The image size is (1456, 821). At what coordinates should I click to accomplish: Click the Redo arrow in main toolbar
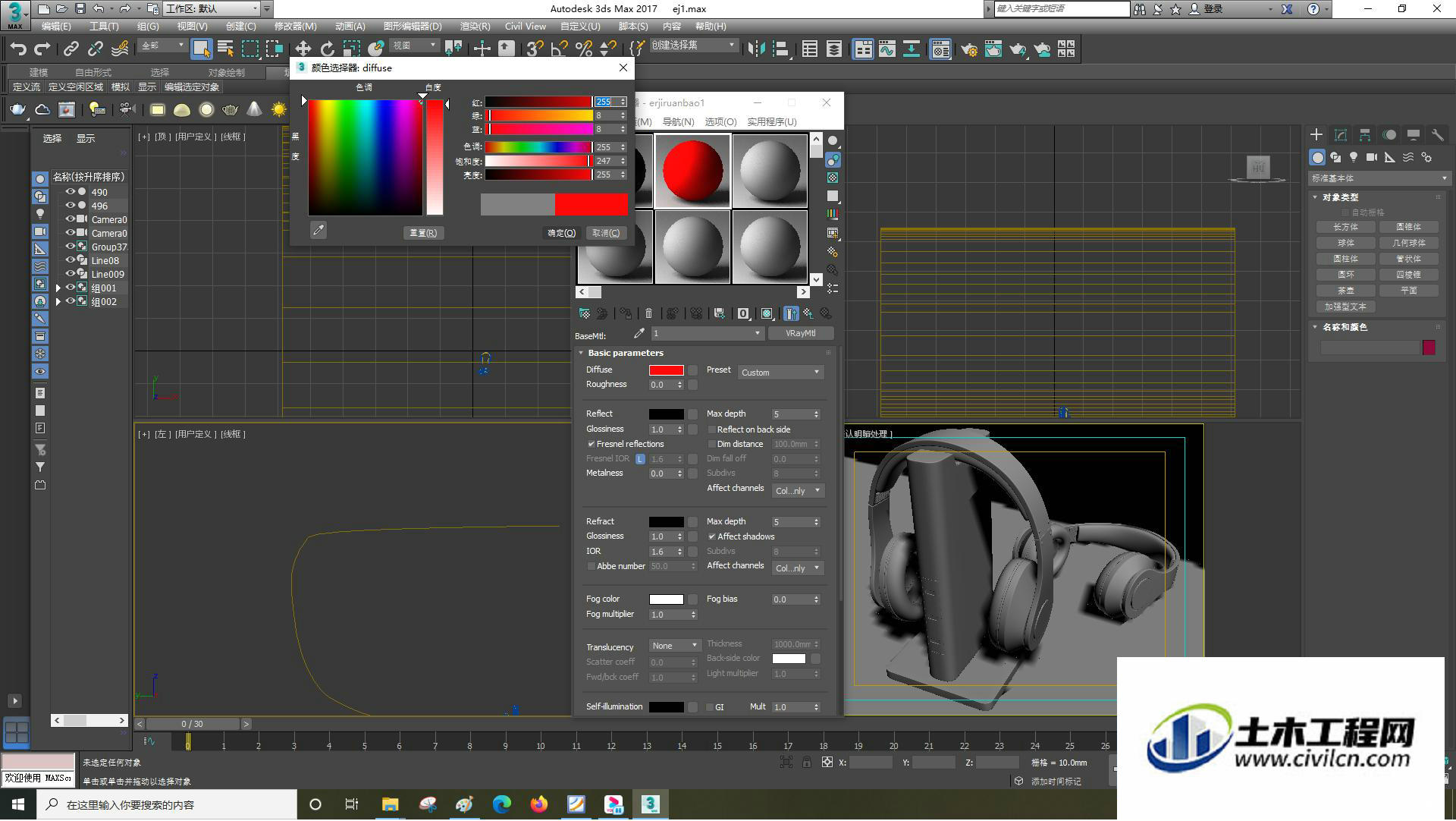(x=42, y=49)
